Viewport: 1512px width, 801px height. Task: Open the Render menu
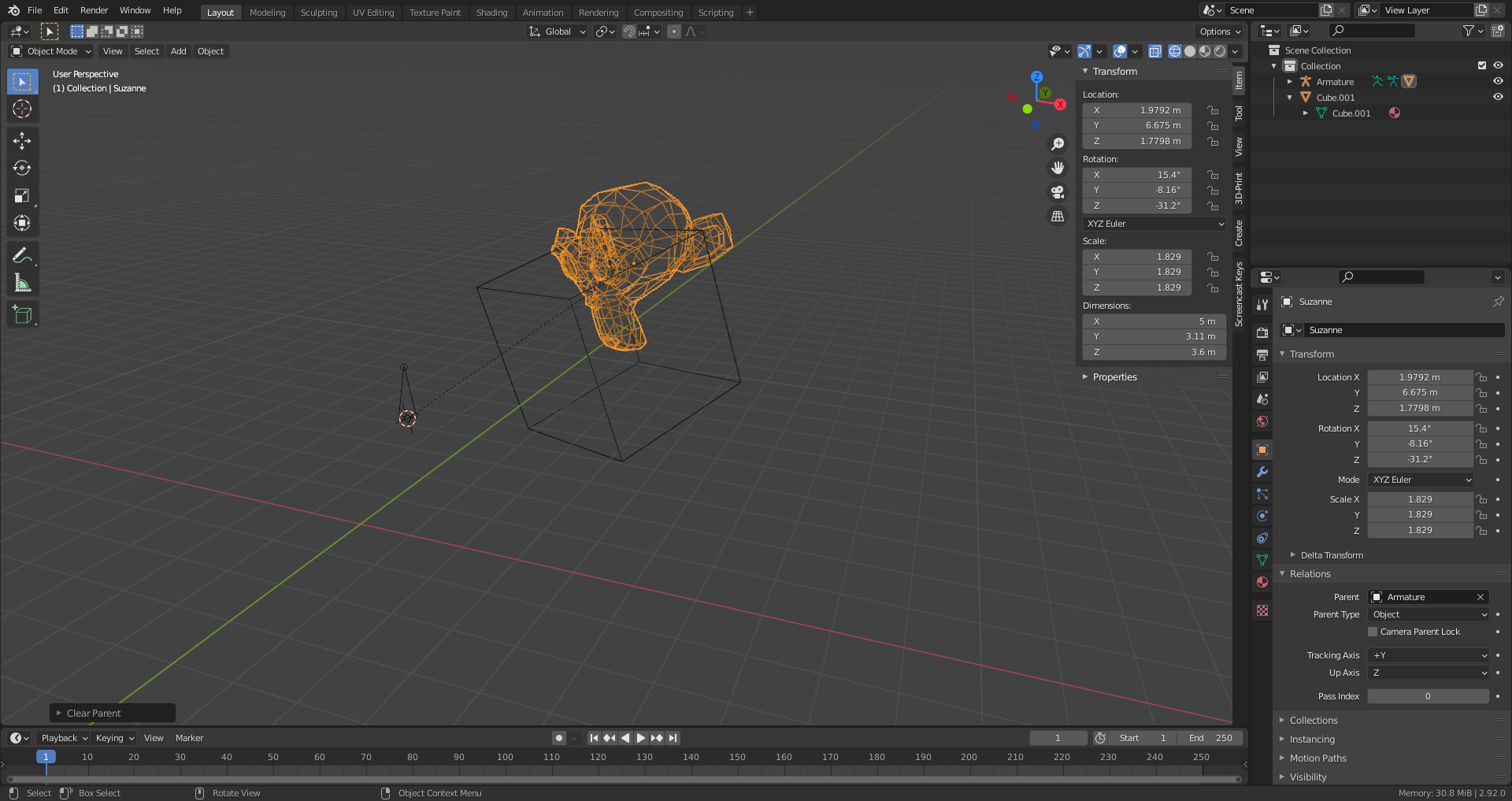tap(94, 10)
